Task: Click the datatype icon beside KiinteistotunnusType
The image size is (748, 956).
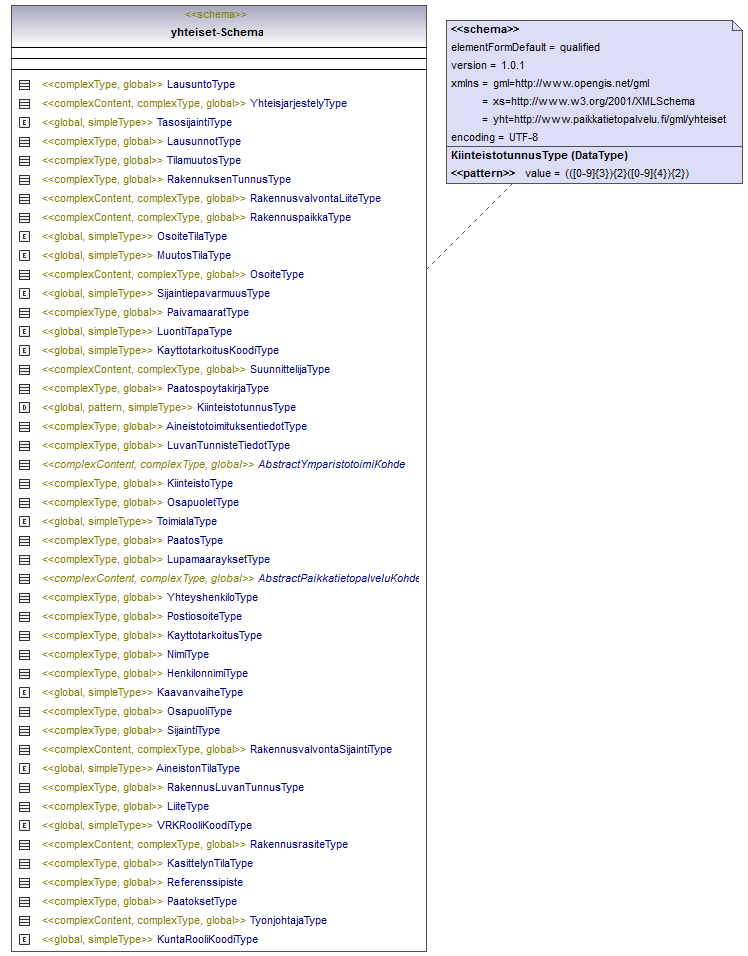Action: [x=25, y=408]
